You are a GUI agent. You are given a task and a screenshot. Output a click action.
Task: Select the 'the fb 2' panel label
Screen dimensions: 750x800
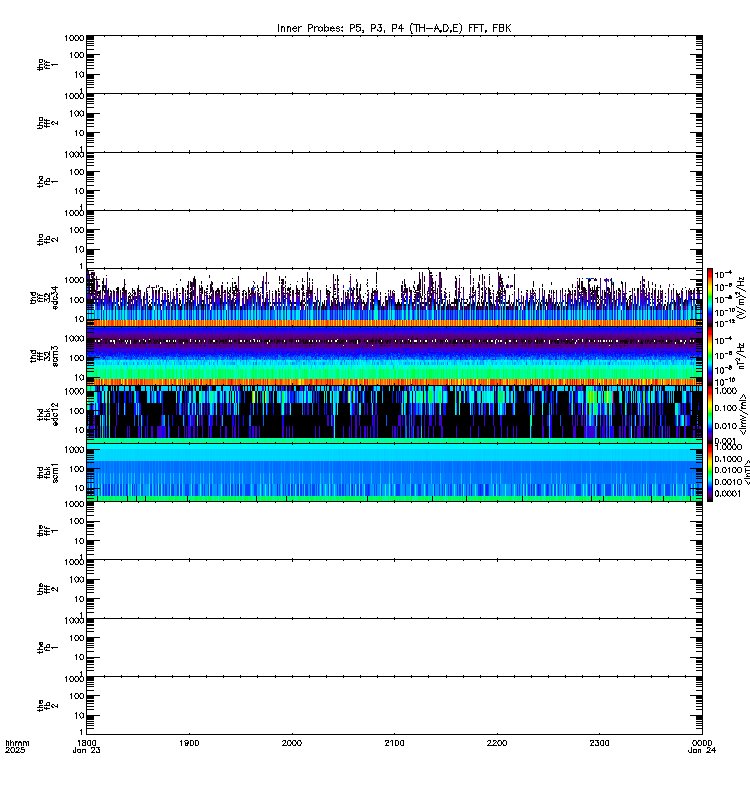tap(47, 706)
